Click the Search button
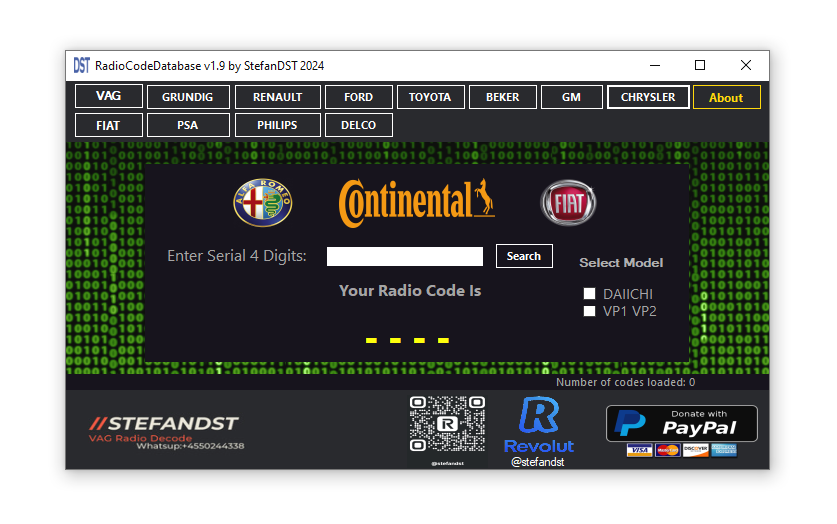The height and width of the screenshot is (524, 837). coord(524,256)
